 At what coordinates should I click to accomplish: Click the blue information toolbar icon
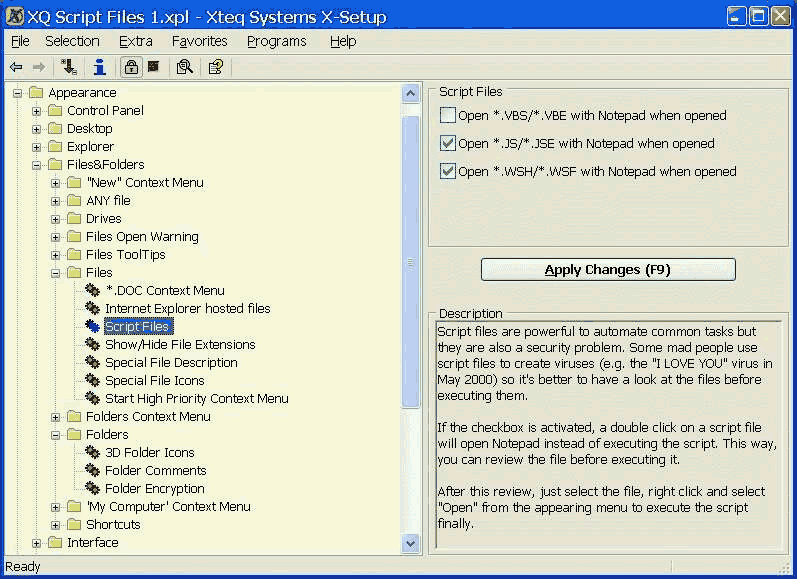click(x=99, y=67)
